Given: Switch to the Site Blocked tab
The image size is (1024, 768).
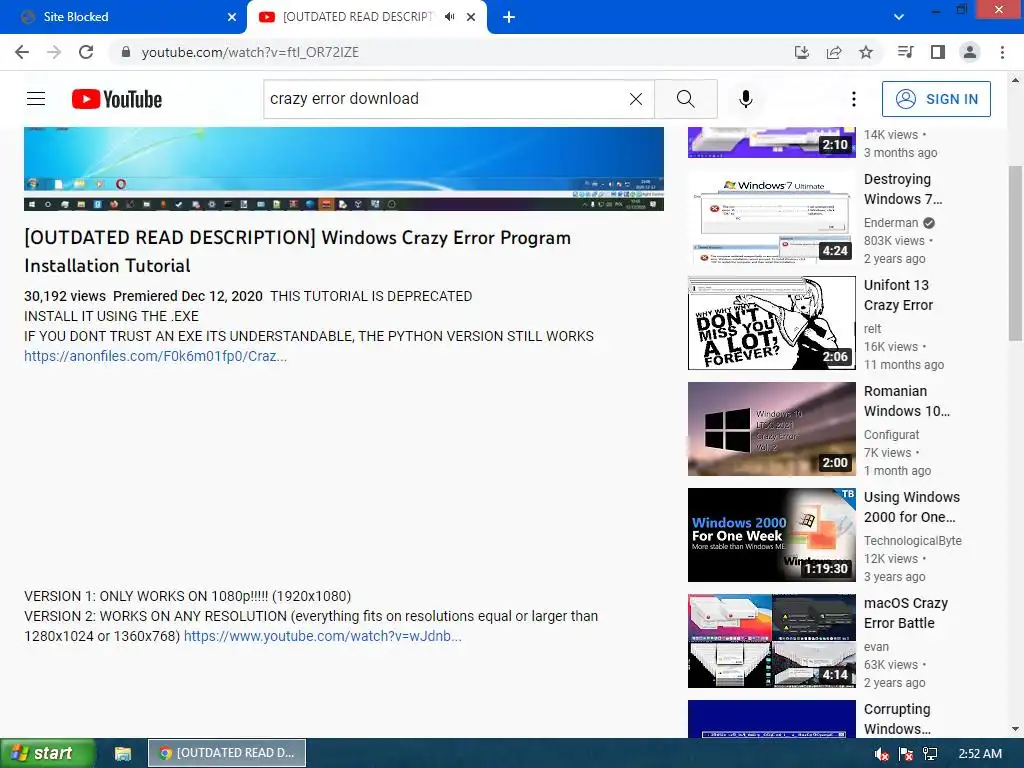Looking at the screenshot, I should pos(124,17).
